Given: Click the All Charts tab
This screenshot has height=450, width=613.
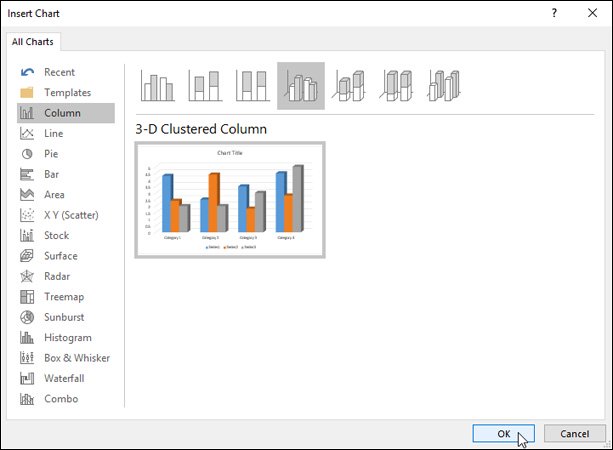Looking at the screenshot, I should 35,42.
